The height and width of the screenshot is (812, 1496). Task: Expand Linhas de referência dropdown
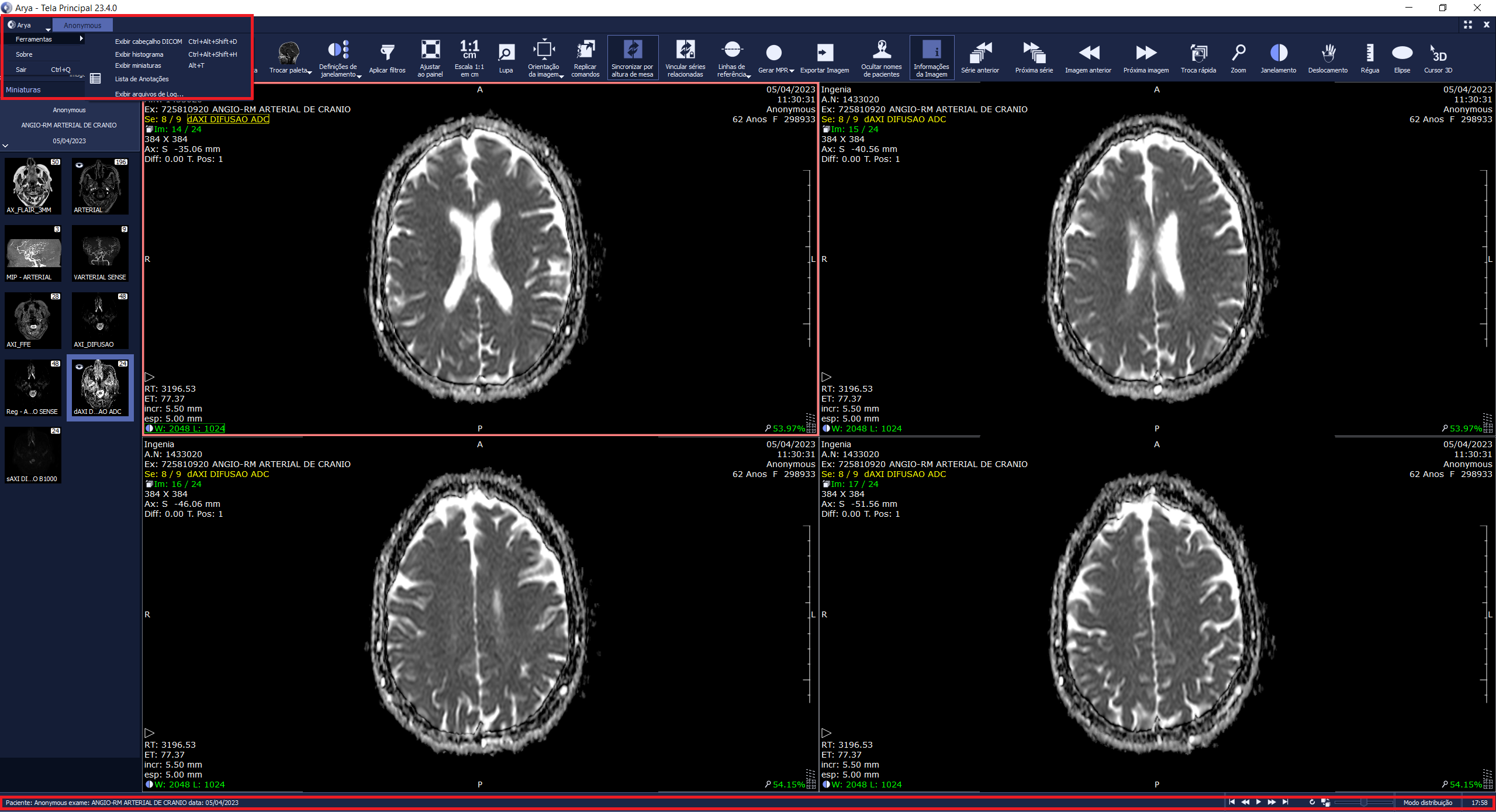click(x=748, y=76)
